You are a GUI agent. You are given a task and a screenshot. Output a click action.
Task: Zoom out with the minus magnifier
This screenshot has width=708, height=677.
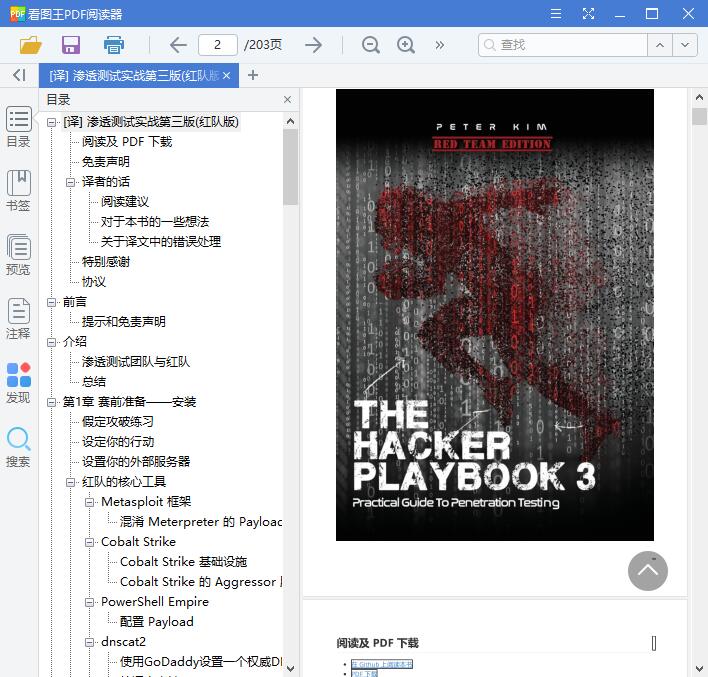(x=371, y=45)
